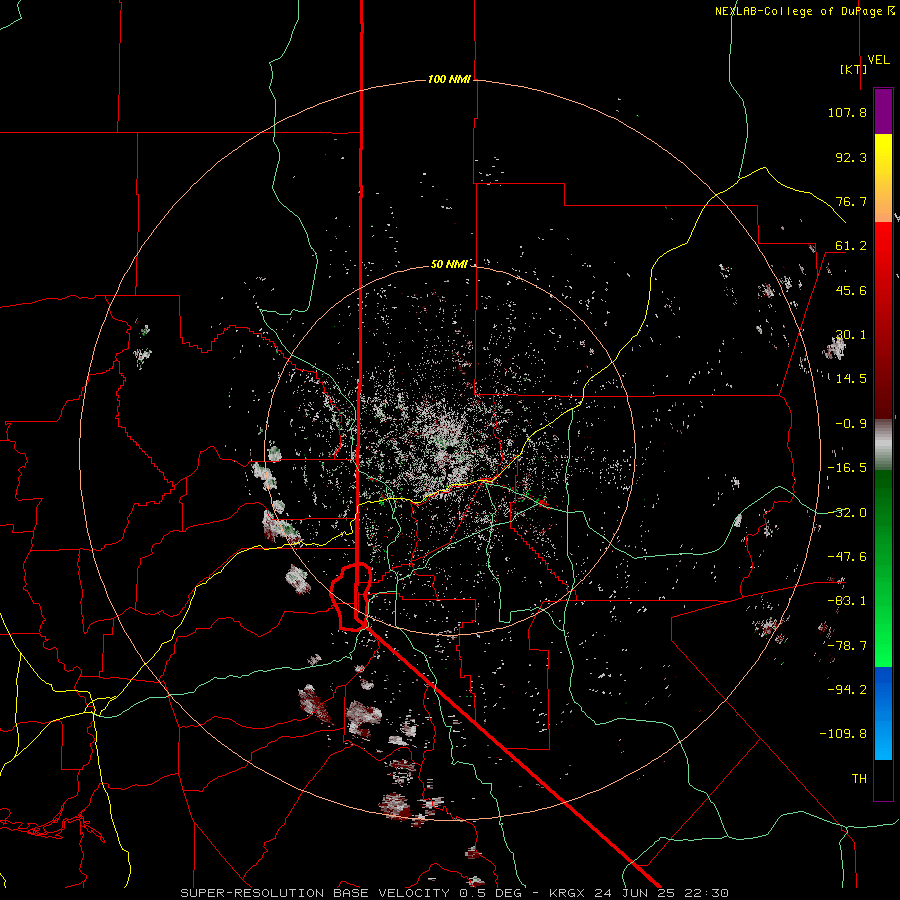Image resolution: width=900 pixels, height=900 pixels.
Task: Select the 61.2 scale value
Action: coord(851,246)
